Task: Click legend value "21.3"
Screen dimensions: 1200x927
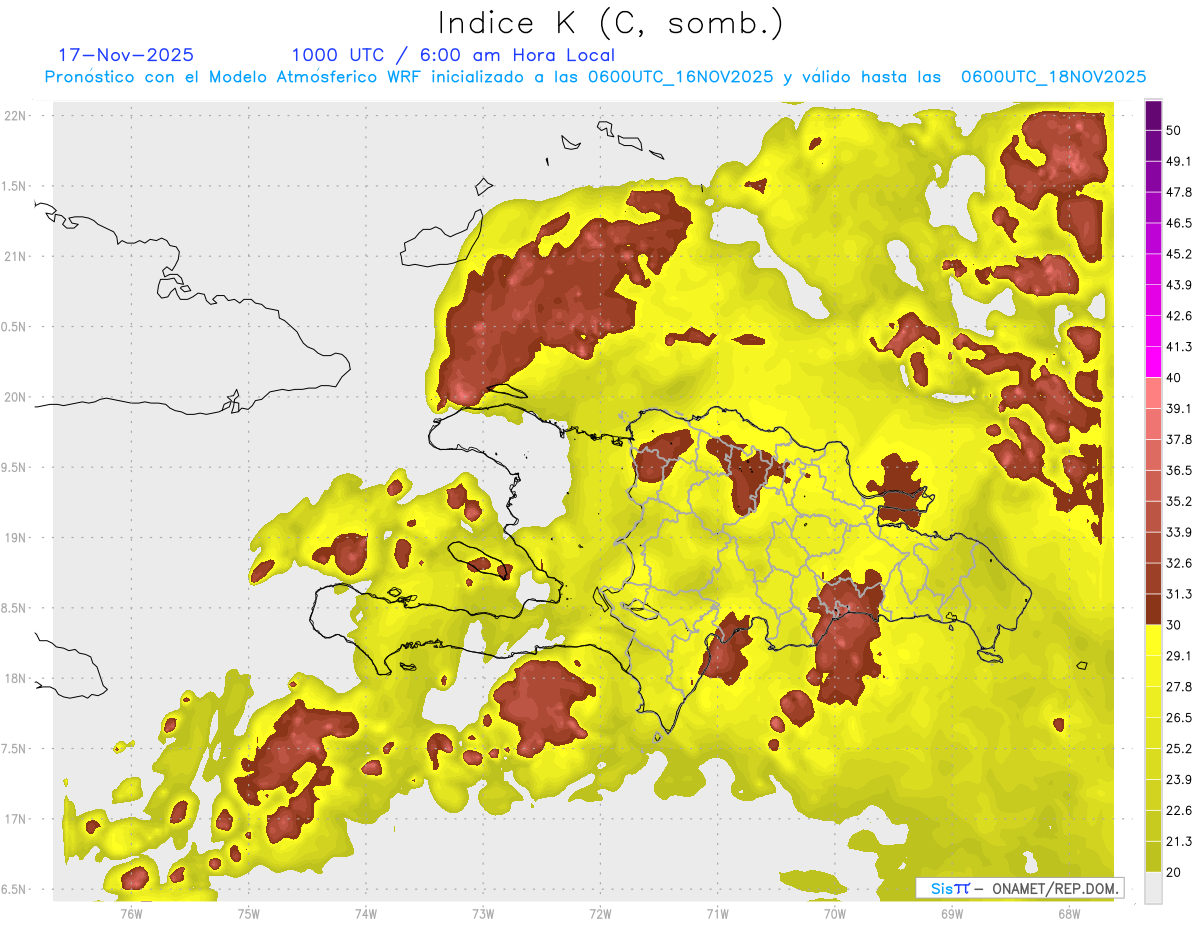Action: coord(1179,841)
